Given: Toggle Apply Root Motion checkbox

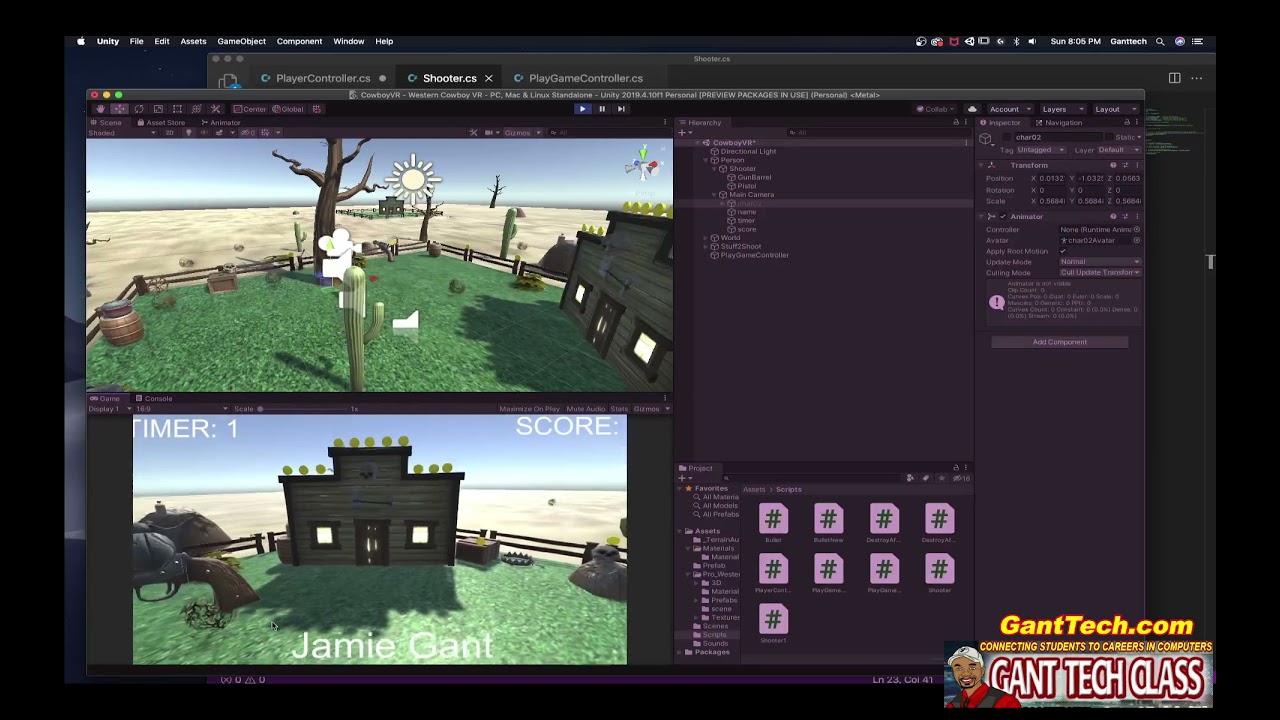Looking at the screenshot, I should click(x=1063, y=251).
